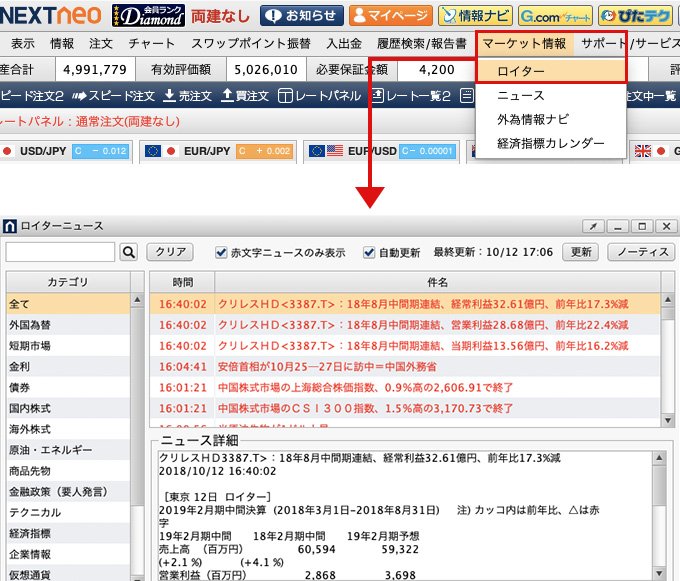Screen dimensions: 680x581
Task: Launch G.com チャート
Action: [555, 16]
